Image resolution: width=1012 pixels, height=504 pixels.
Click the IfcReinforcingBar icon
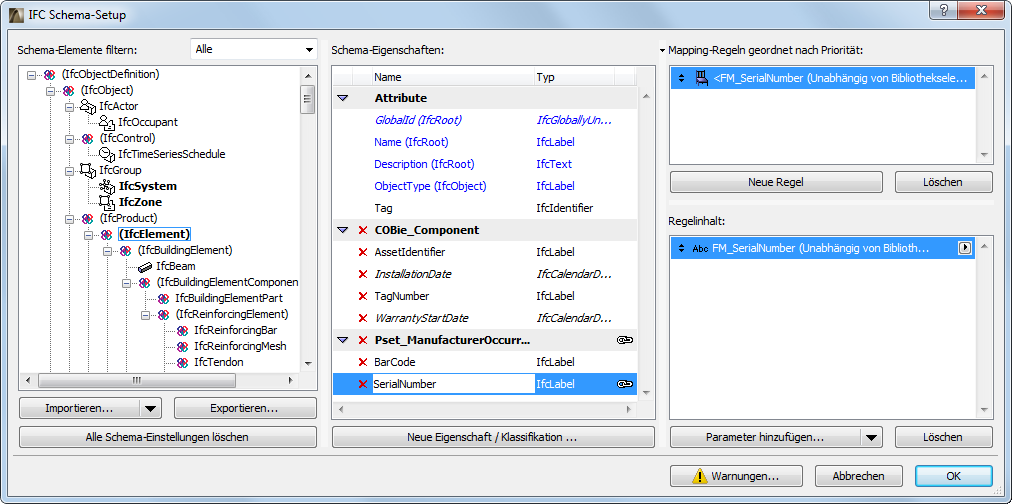(x=183, y=330)
